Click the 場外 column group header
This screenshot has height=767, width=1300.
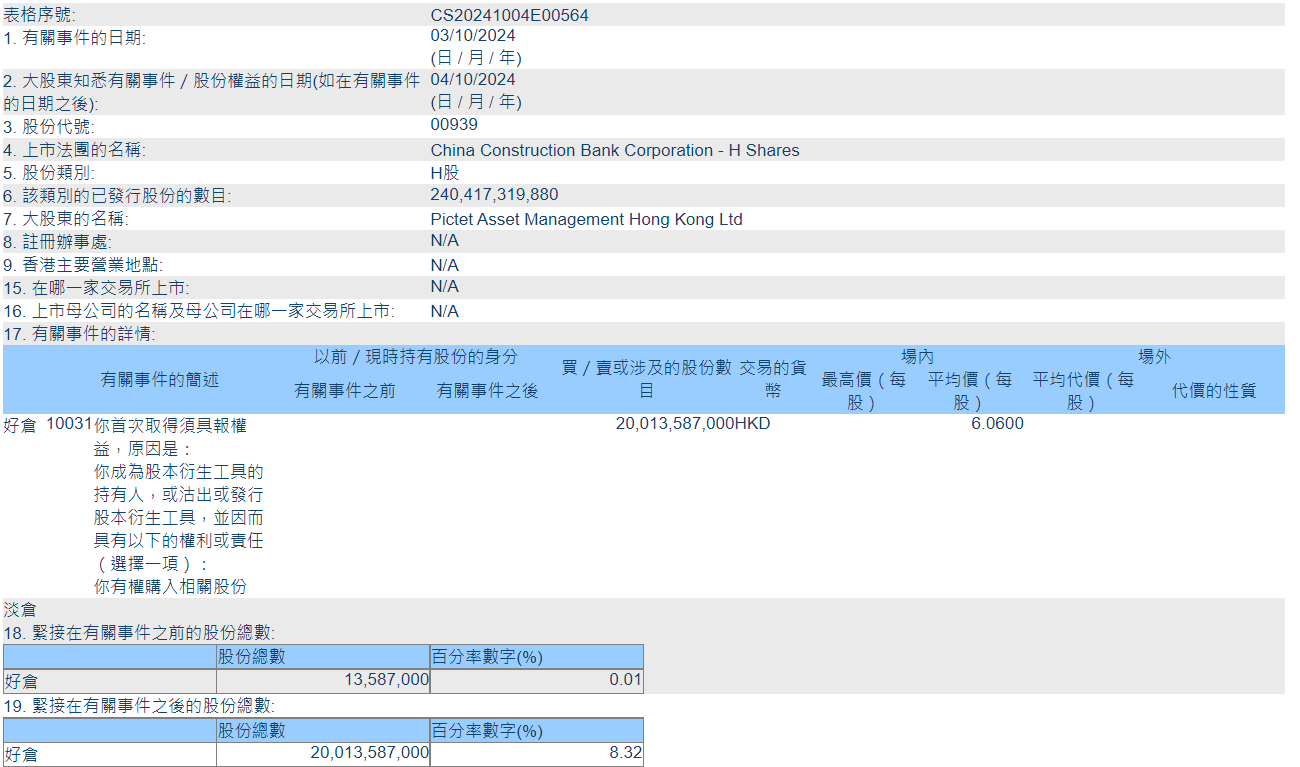tap(1154, 357)
